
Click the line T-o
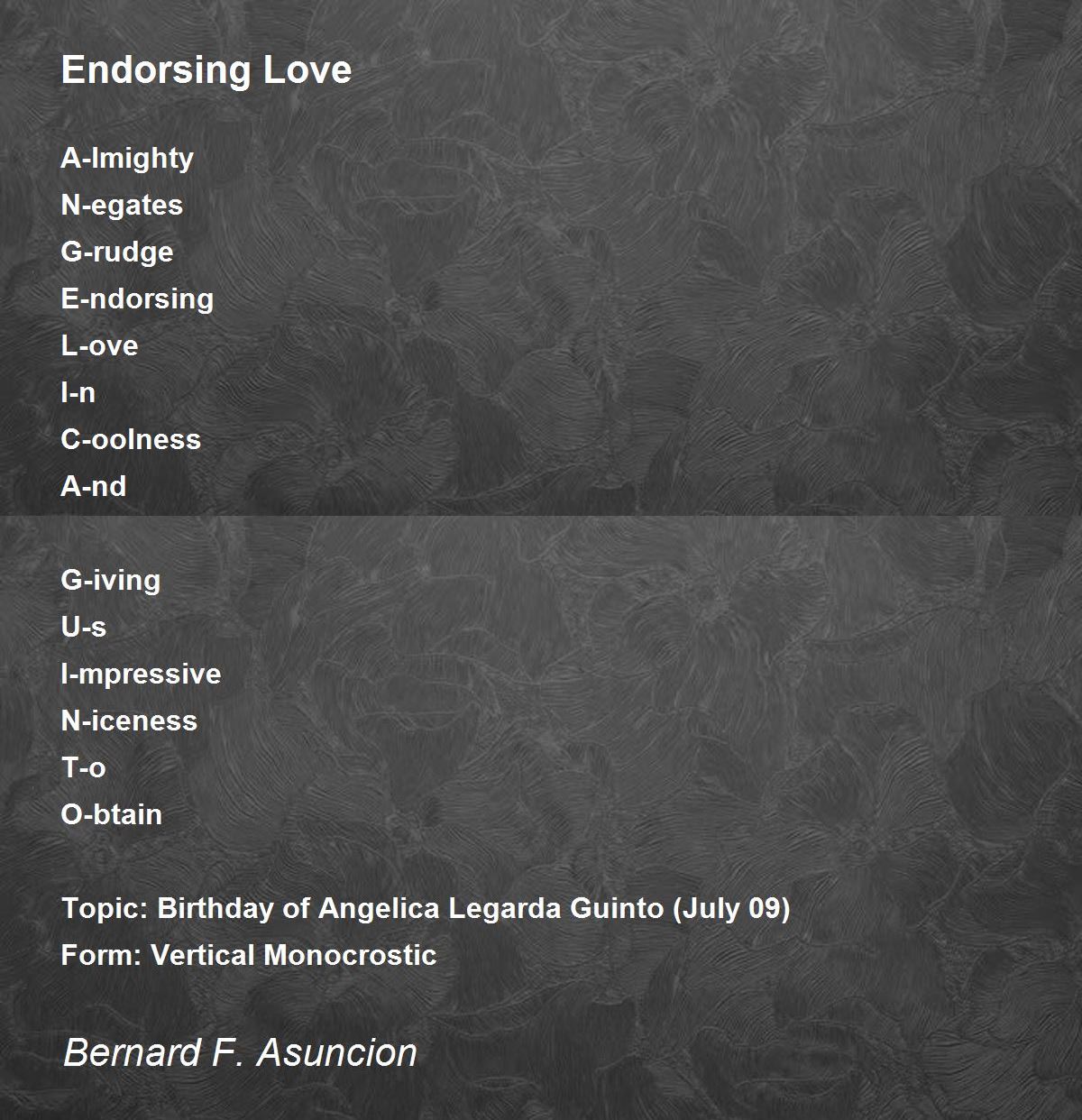point(83,767)
